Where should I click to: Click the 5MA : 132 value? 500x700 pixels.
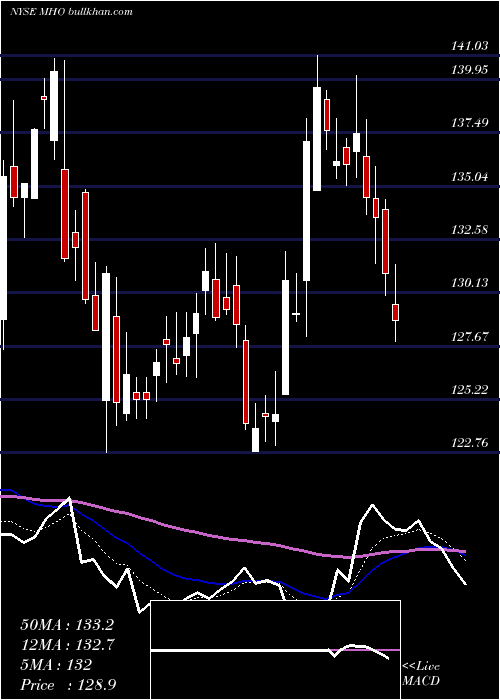pos(56,665)
